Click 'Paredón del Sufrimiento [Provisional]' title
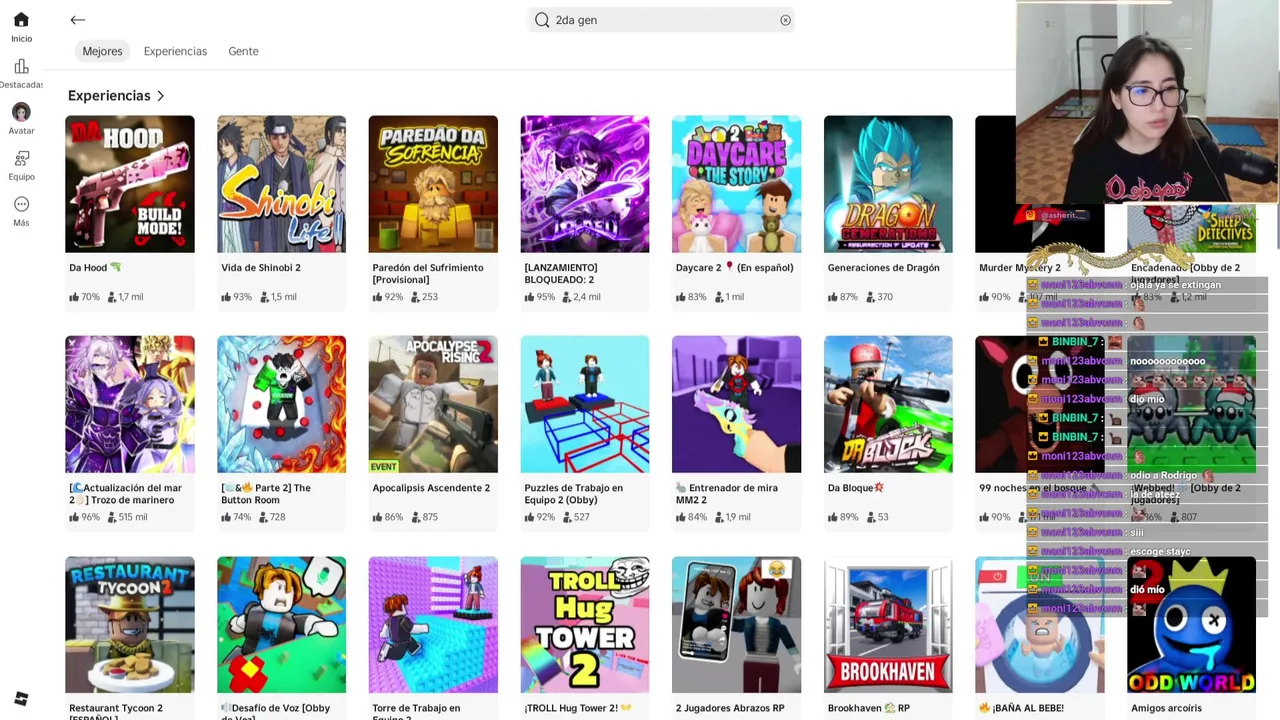Viewport: 1280px width, 720px height. point(428,274)
